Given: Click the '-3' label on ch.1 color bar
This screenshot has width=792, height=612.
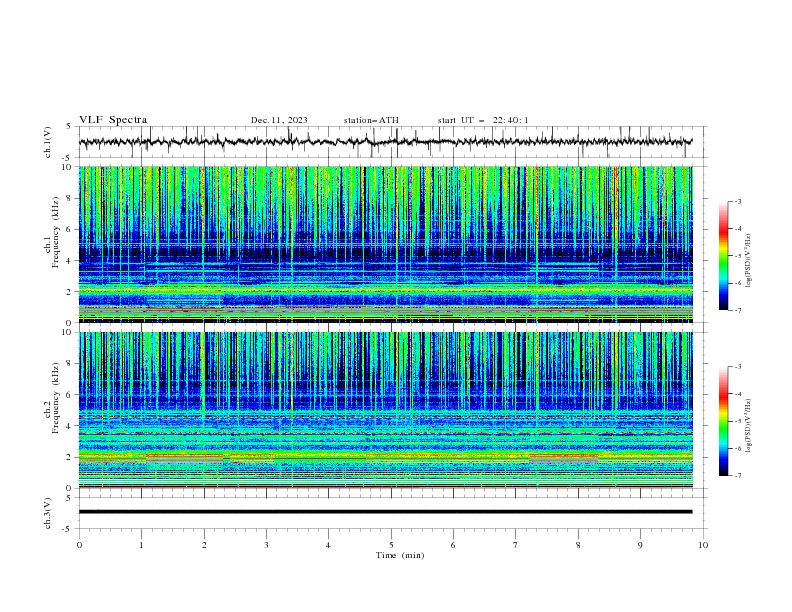Looking at the screenshot, I should point(737,201).
